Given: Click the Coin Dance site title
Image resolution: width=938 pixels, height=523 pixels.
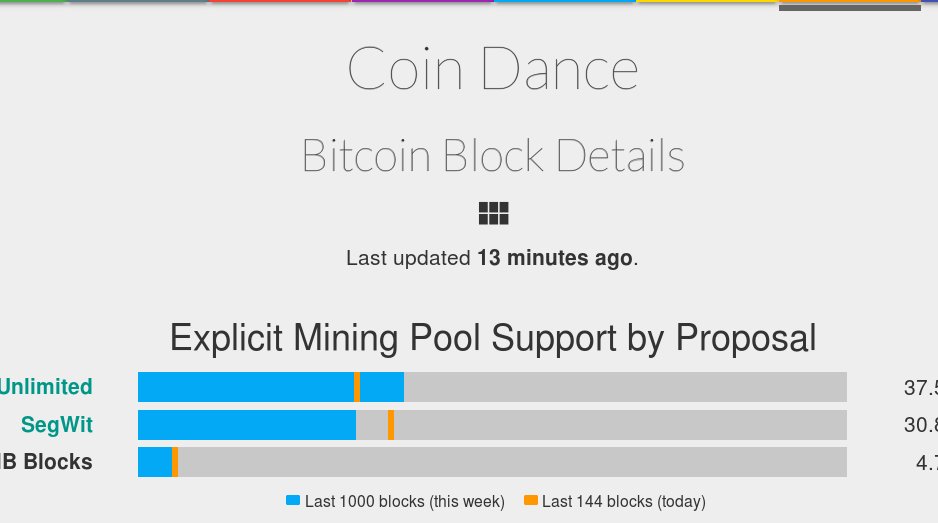Looking at the screenshot, I should [493, 69].
